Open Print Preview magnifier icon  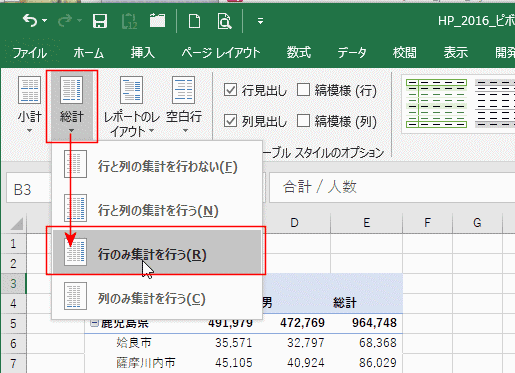coord(224,21)
